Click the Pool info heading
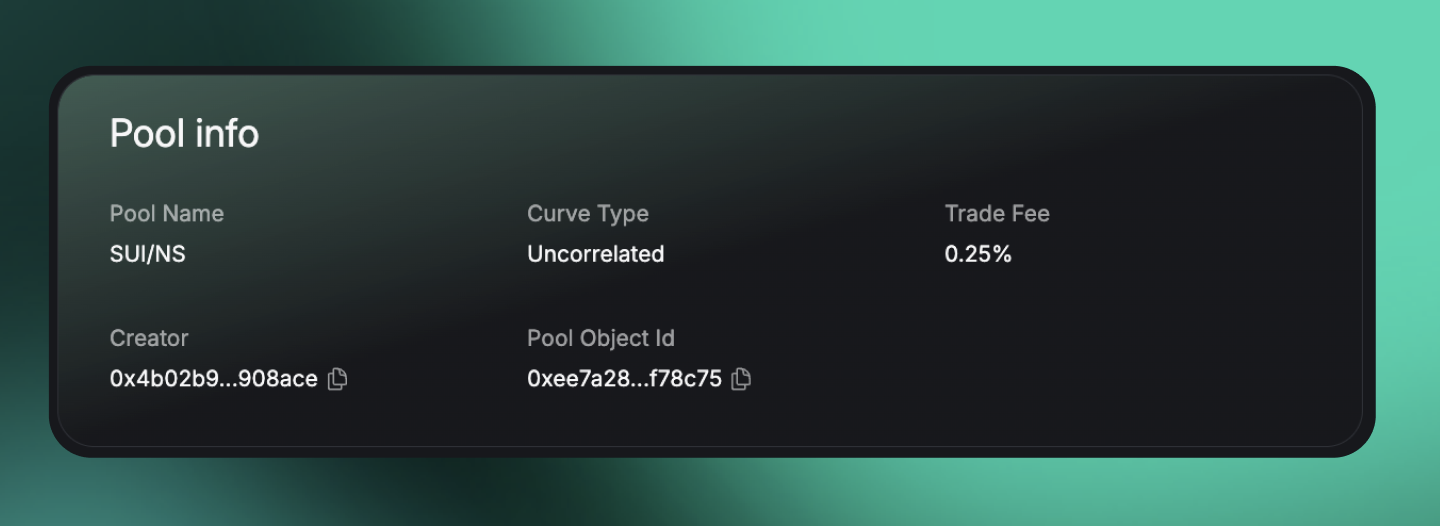The height and width of the screenshot is (526, 1440). tap(184, 134)
